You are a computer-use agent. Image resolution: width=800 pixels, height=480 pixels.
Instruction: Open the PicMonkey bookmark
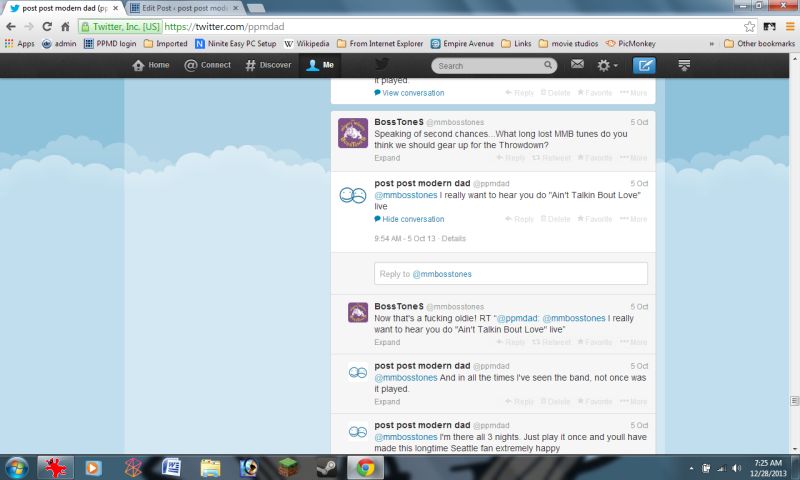click(x=631, y=44)
